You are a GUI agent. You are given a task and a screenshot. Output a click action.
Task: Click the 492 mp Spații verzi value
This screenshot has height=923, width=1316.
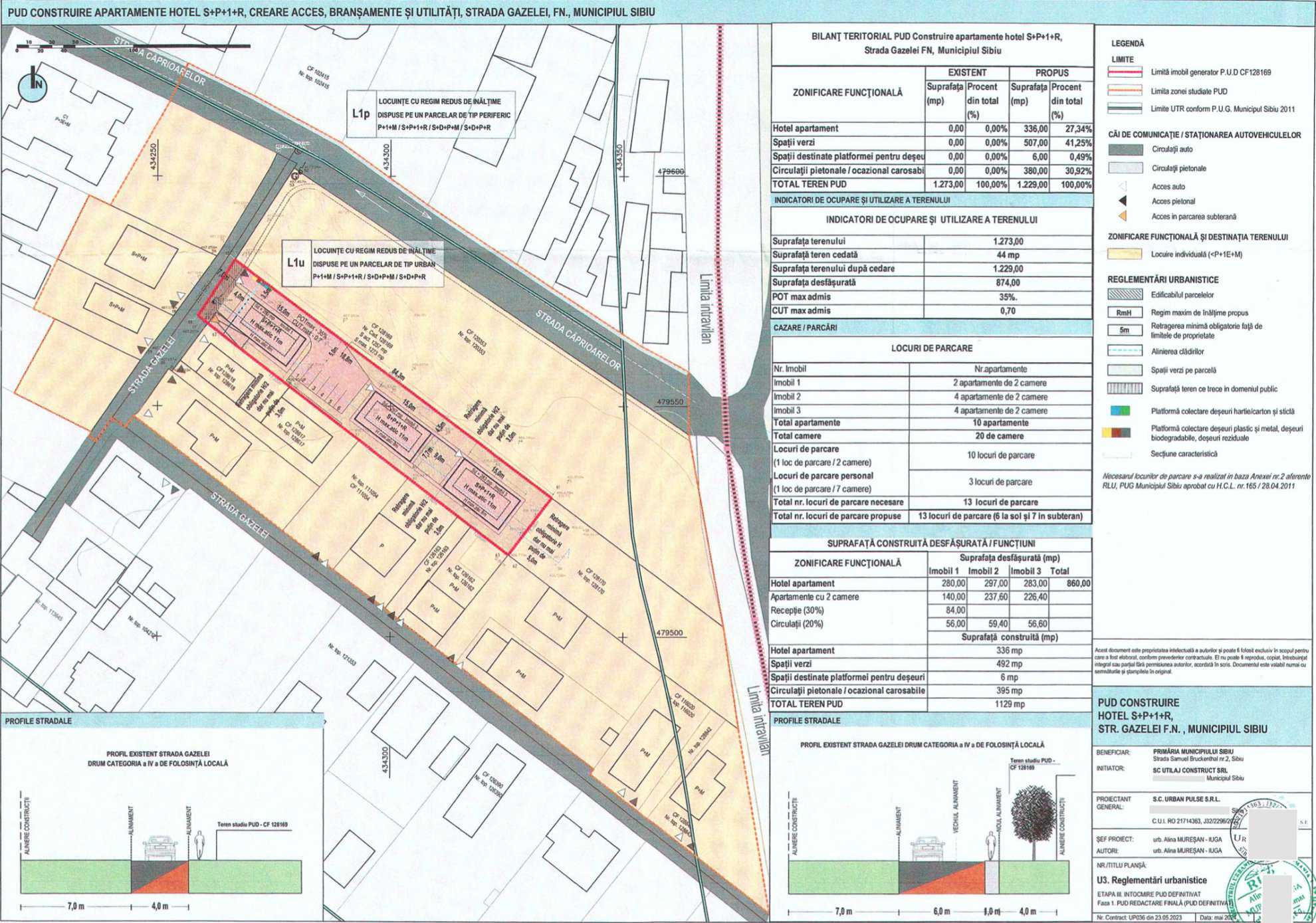[x=1008, y=664]
